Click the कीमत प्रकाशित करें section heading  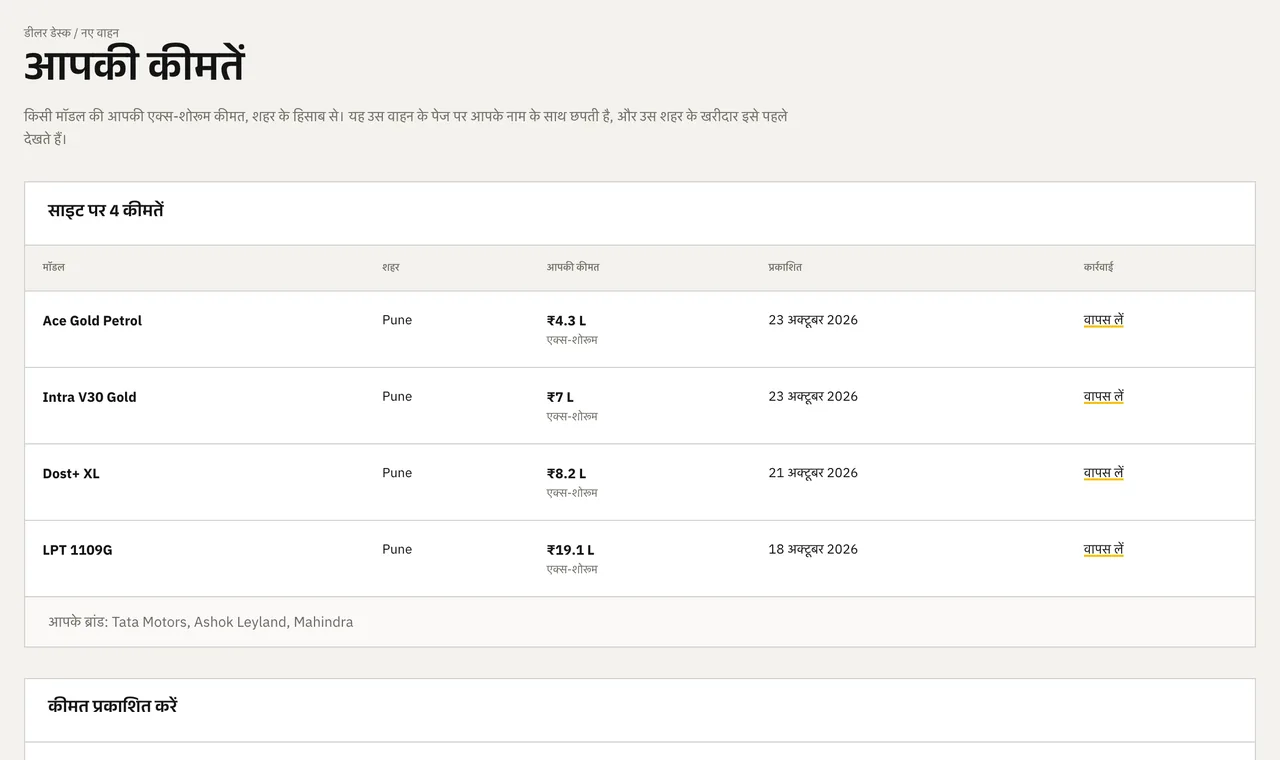tap(113, 706)
